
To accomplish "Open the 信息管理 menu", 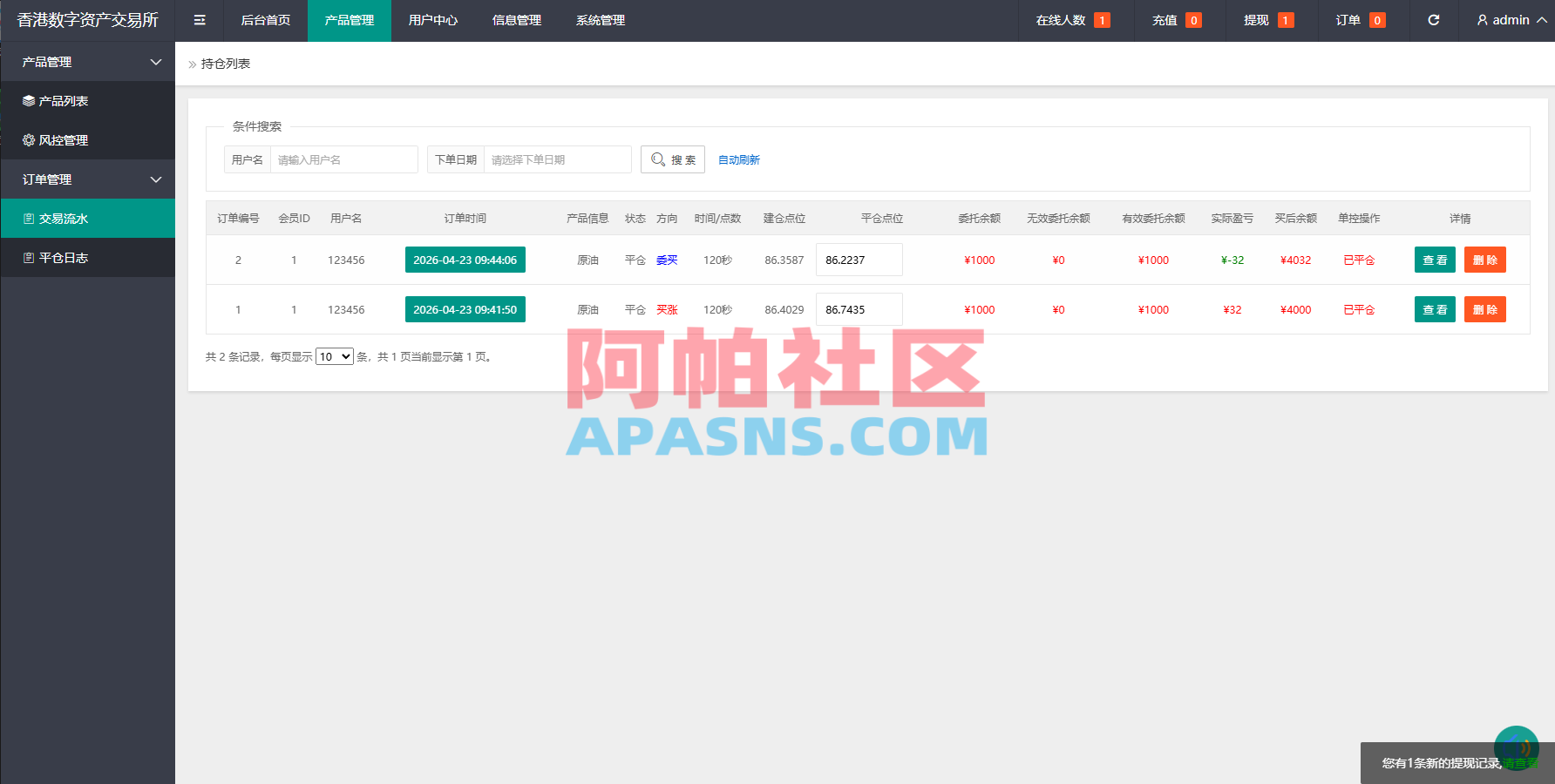I will point(517,20).
